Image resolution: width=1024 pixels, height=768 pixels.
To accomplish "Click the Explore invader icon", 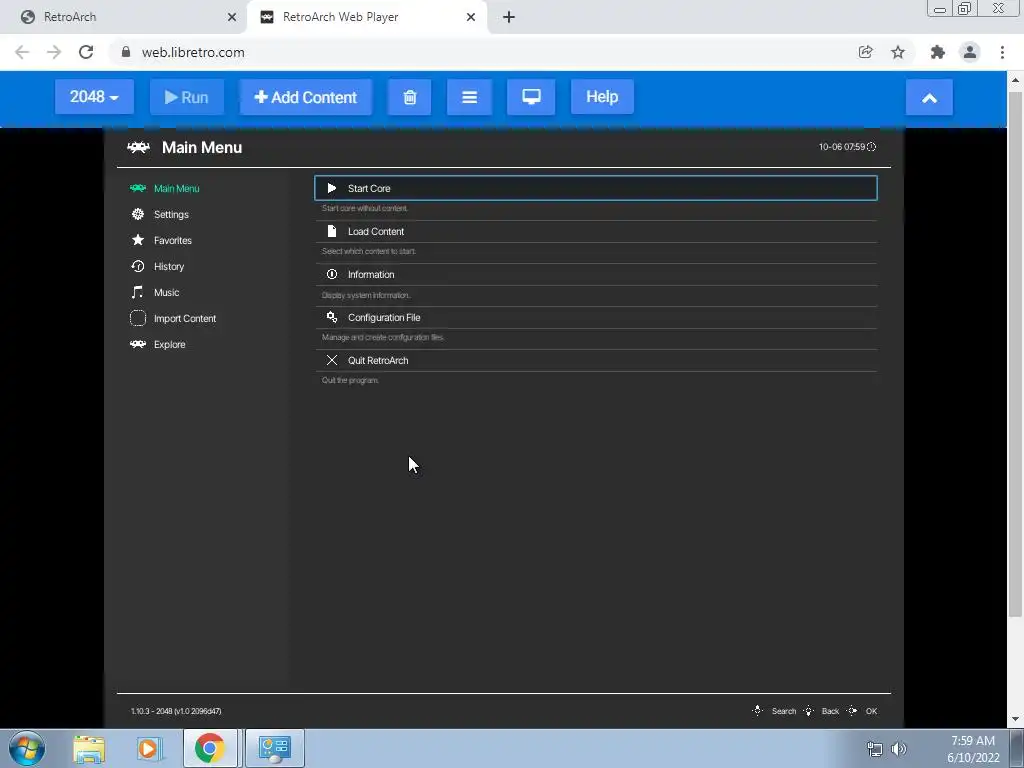I will 138,344.
